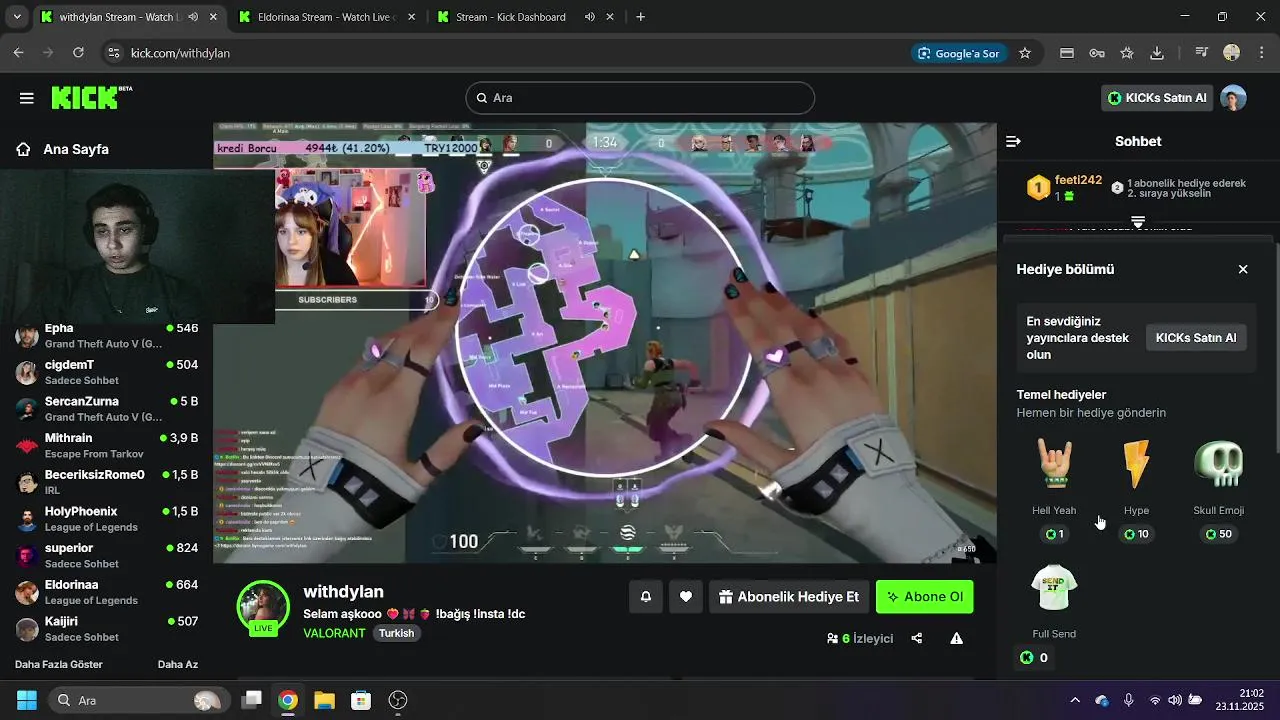Image resolution: width=1280 pixels, height=720 pixels.
Task: Open a new browser tab
Action: [x=640, y=17]
